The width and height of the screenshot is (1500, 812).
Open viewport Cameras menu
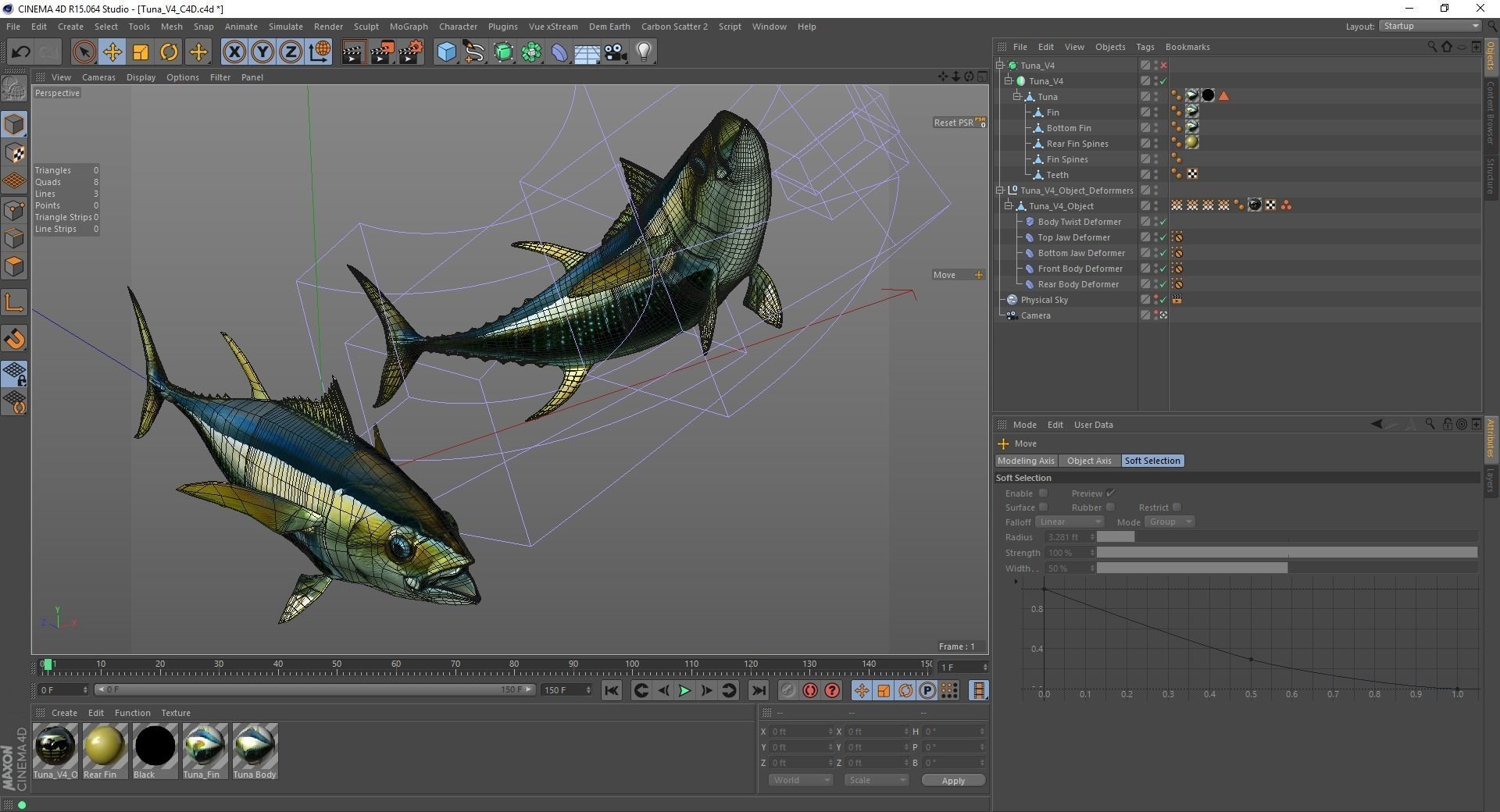[x=98, y=77]
